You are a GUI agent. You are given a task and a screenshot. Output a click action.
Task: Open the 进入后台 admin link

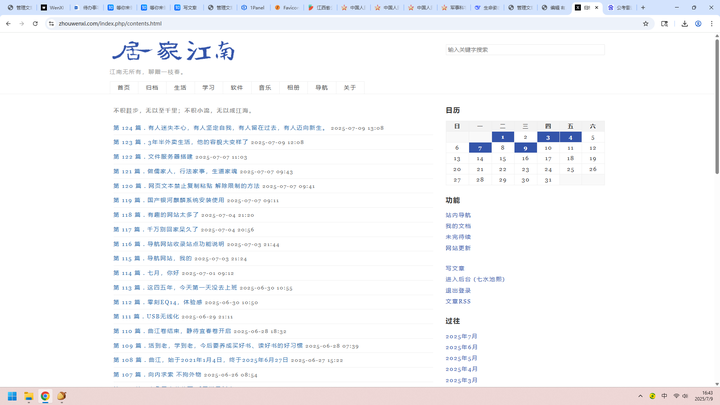(475, 279)
